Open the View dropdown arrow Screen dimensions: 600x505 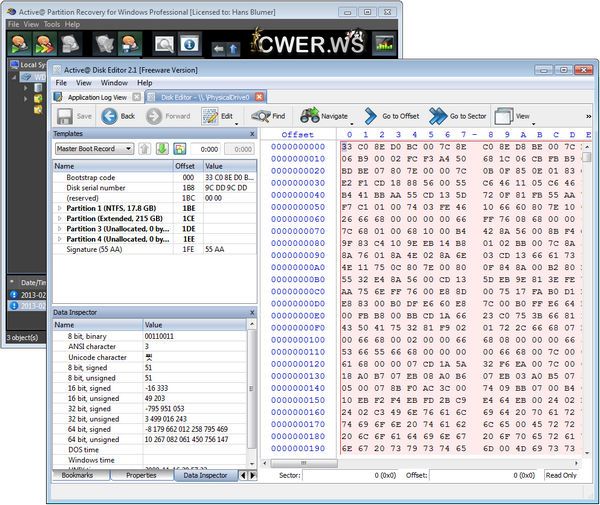coord(533,124)
